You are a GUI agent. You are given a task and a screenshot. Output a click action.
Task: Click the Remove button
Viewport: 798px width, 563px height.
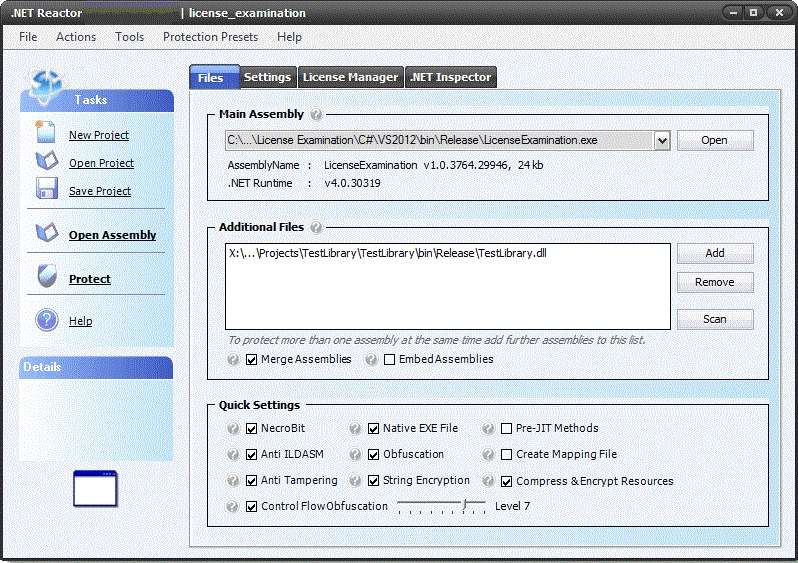pyautogui.click(x=715, y=282)
